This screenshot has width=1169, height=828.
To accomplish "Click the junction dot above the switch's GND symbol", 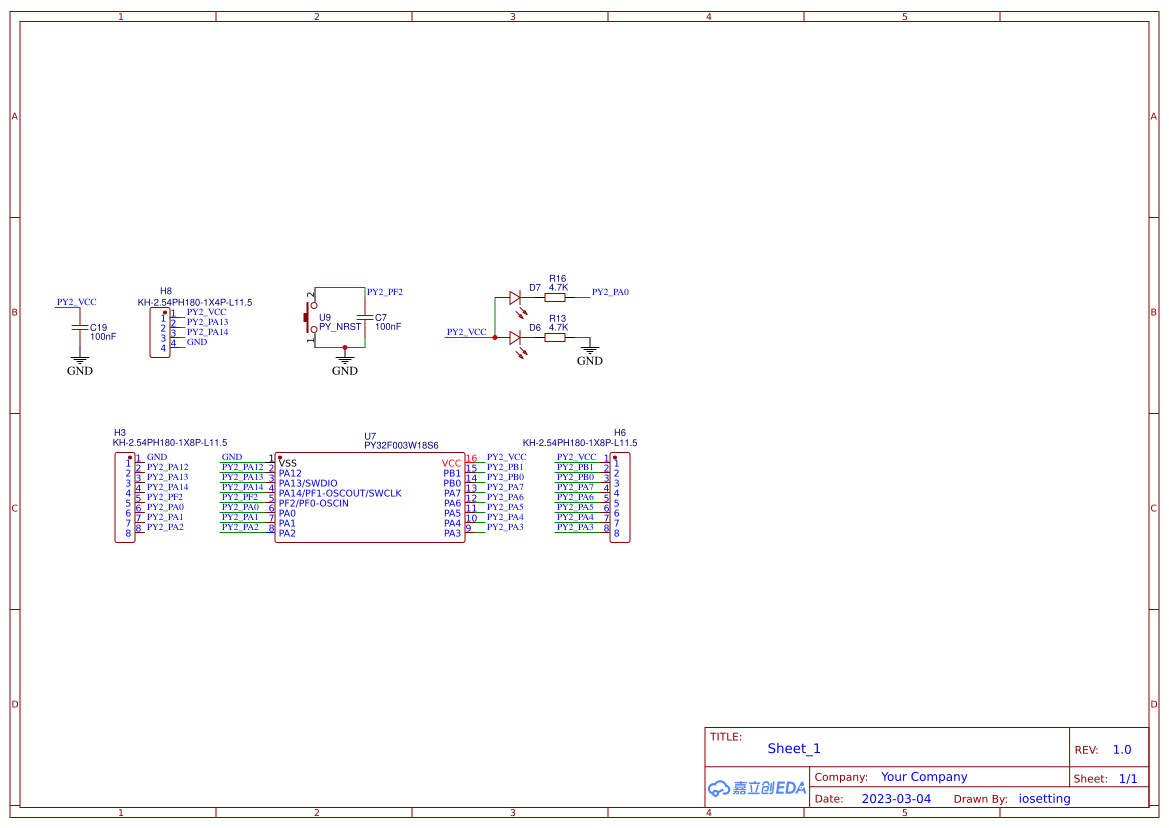I will (344, 347).
